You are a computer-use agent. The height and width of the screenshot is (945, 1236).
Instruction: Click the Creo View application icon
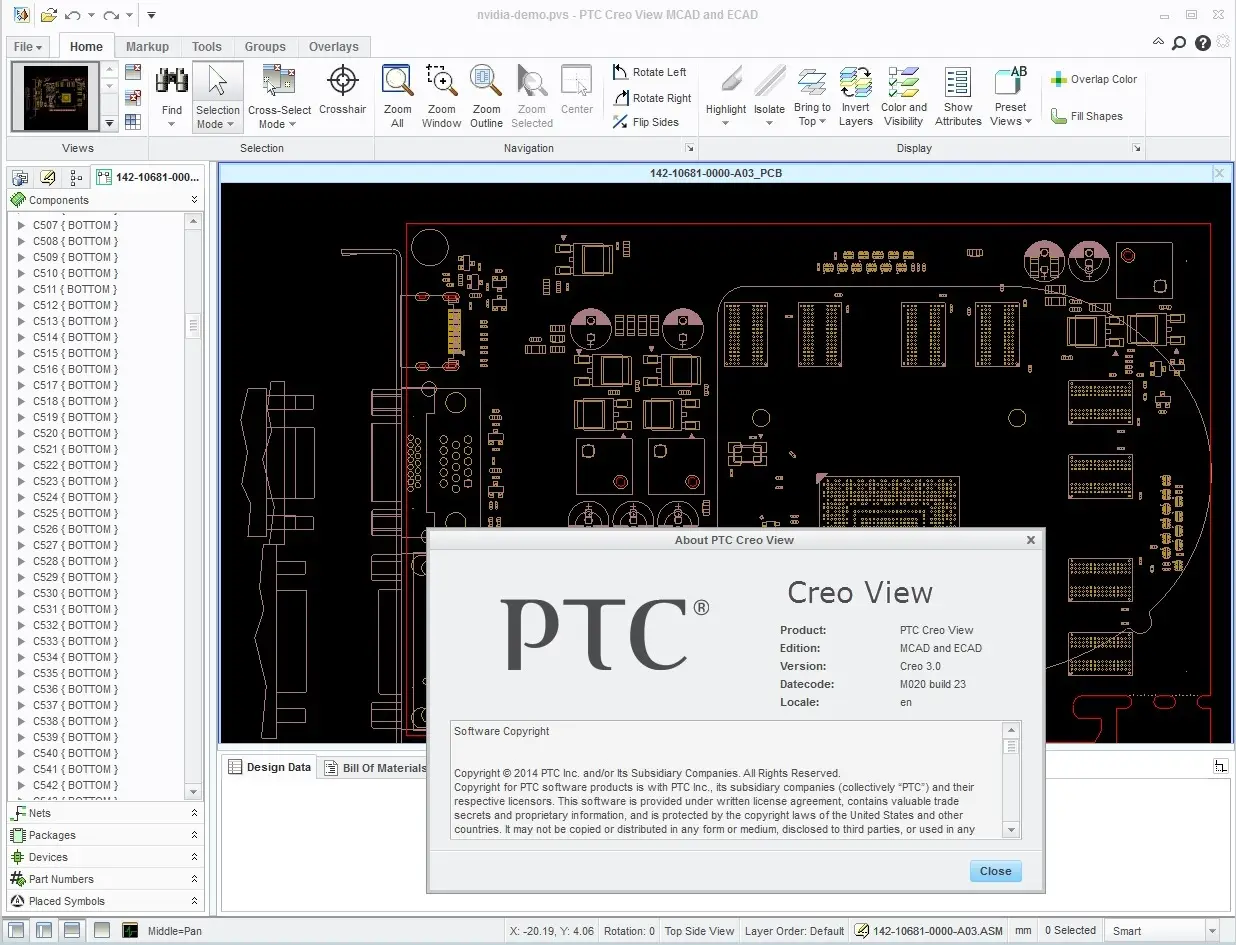click(x=20, y=15)
